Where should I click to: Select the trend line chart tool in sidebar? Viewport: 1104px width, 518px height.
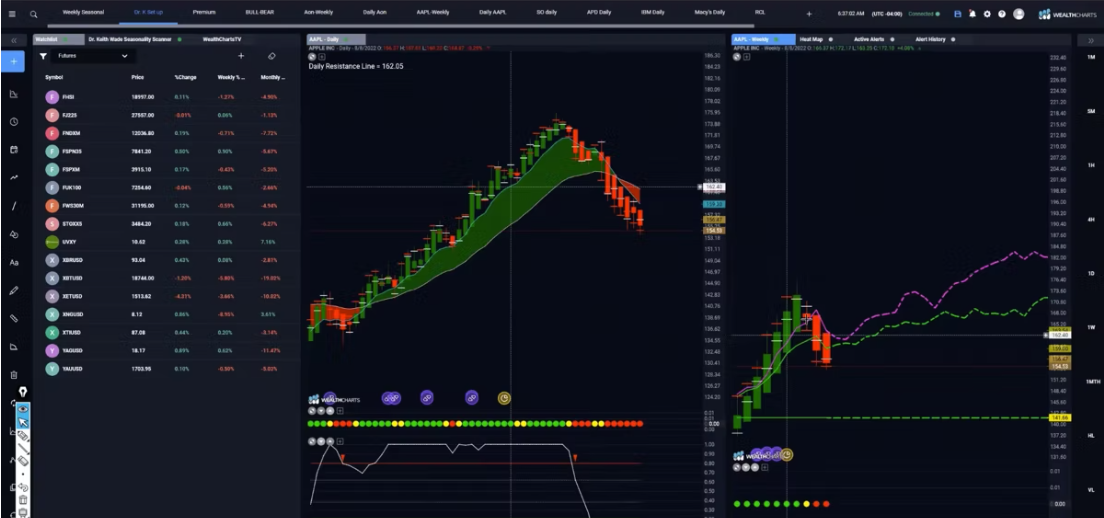pyautogui.click(x=13, y=177)
